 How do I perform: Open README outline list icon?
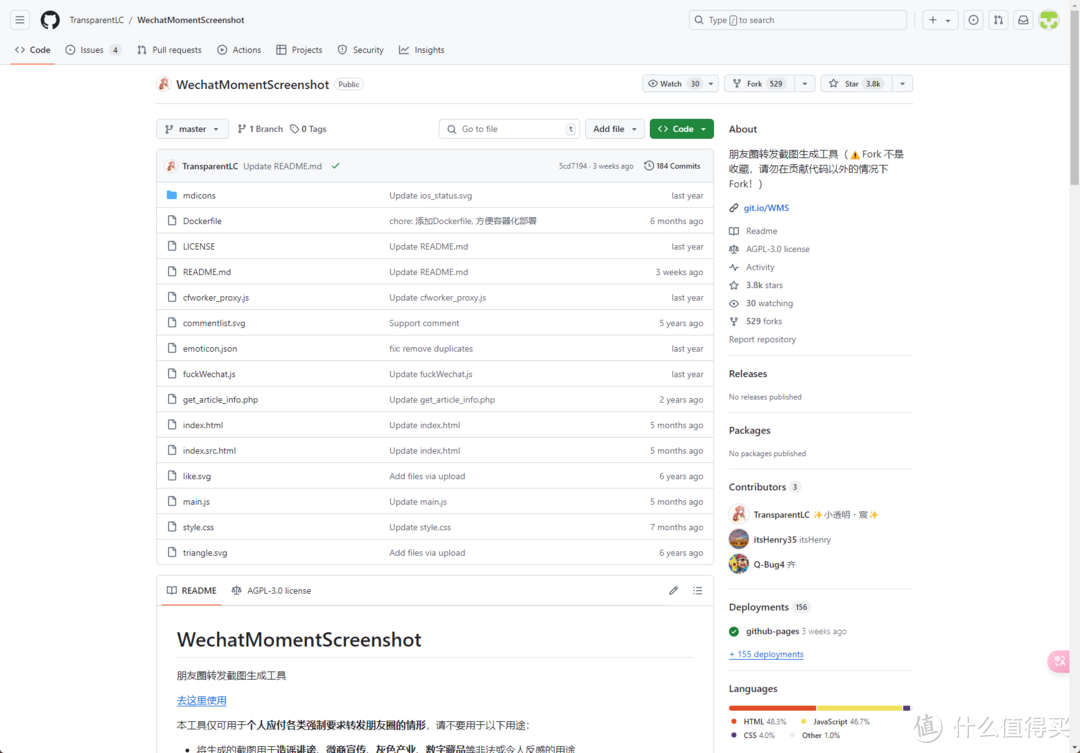pyautogui.click(x=698, y=590)
